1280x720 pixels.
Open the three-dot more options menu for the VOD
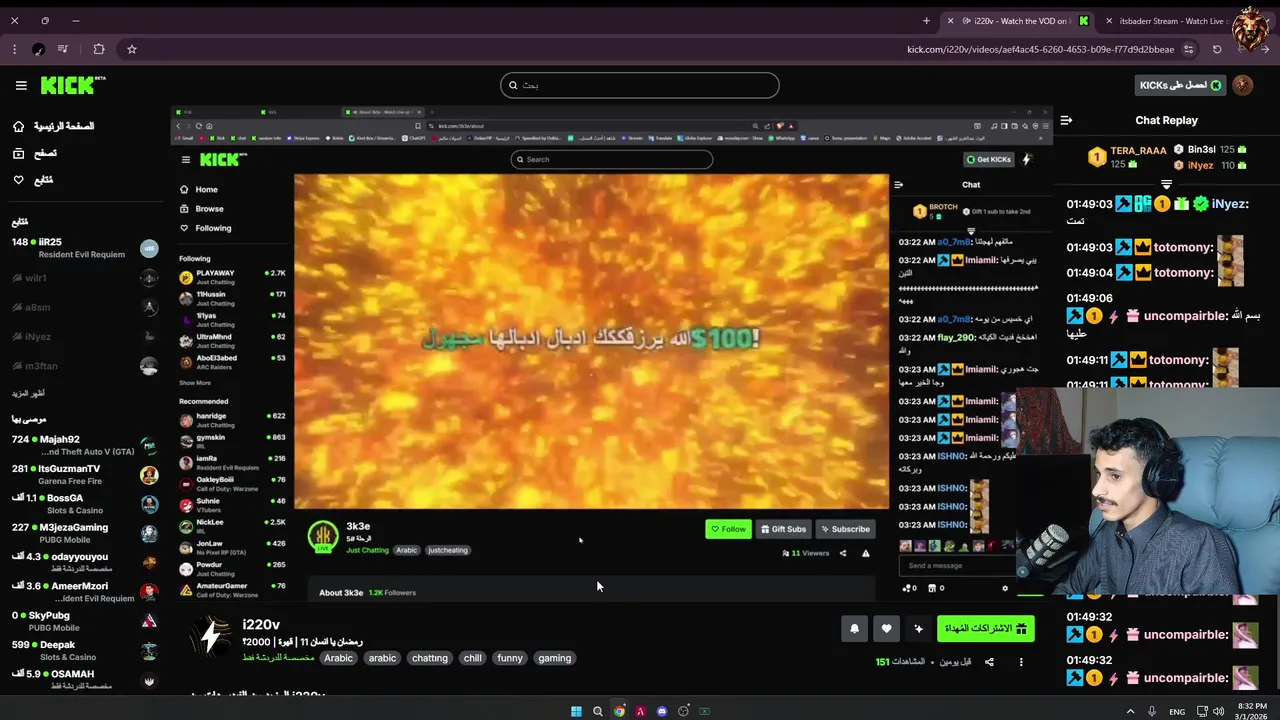(x=1021, y=662)
